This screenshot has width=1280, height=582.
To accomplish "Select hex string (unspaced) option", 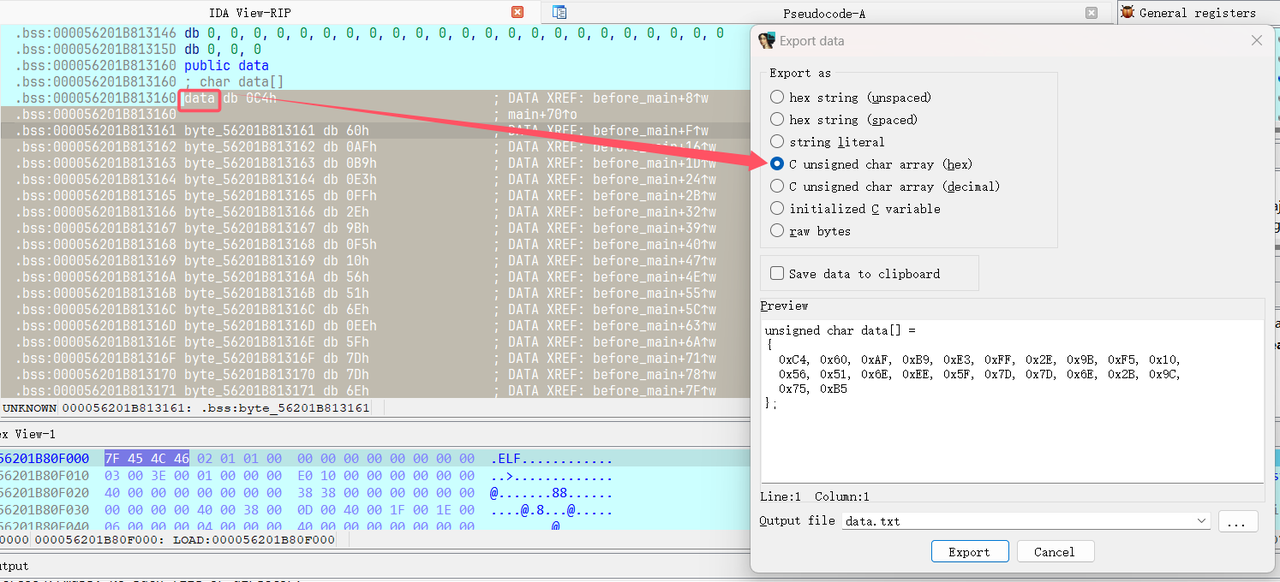I will click(777, 97).
